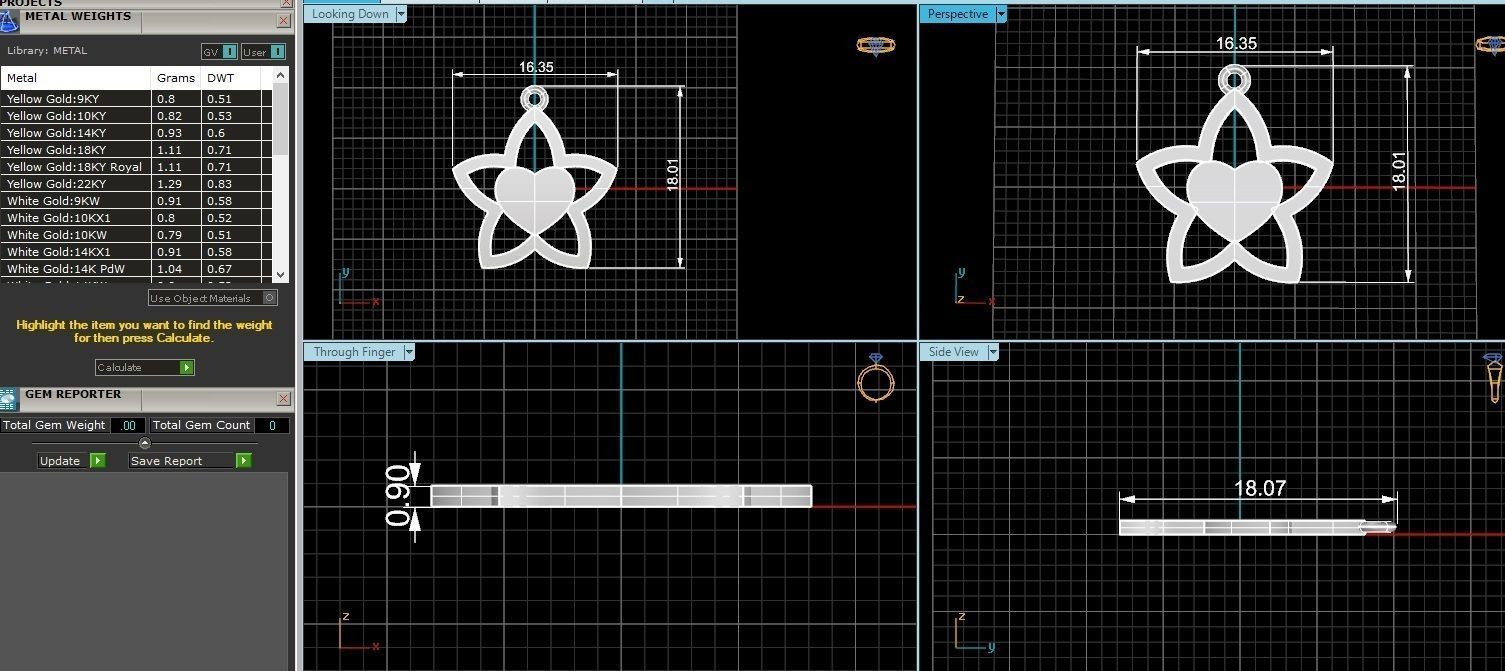The width and height of the screenshot is (1505, 671).
Task: Select Yellow Gold:10KY row
Action: coord(136,116)
